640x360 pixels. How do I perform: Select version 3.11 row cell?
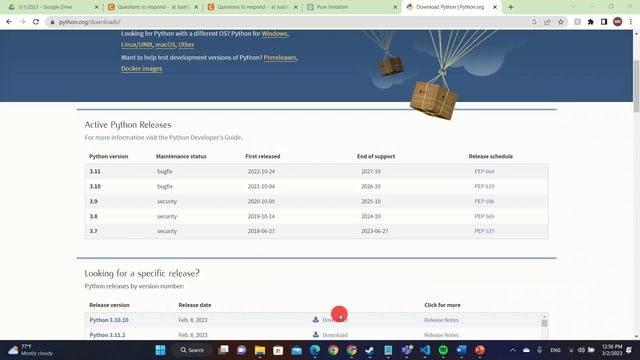[95, 171]
